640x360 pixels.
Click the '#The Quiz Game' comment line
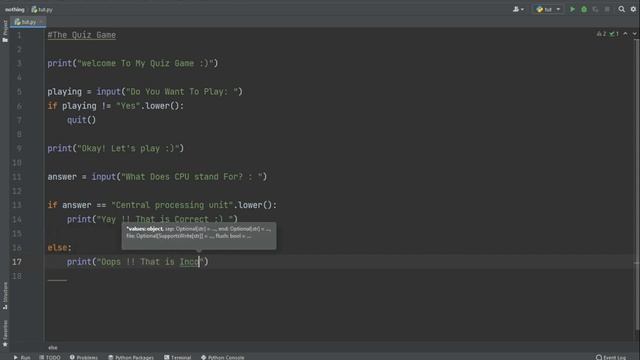(x=82, y=35)
